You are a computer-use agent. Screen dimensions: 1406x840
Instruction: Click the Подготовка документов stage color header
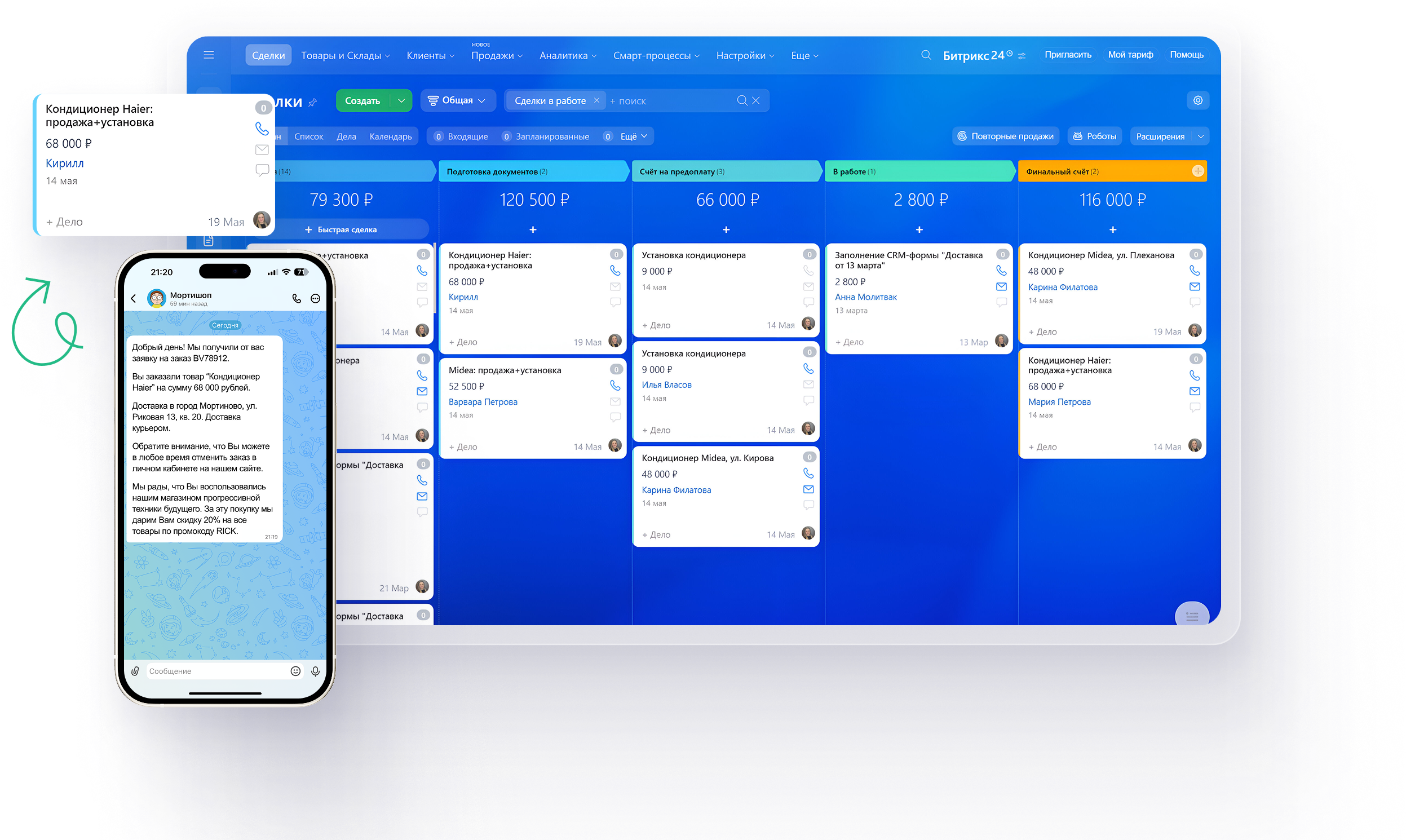(x=532, y=171)
